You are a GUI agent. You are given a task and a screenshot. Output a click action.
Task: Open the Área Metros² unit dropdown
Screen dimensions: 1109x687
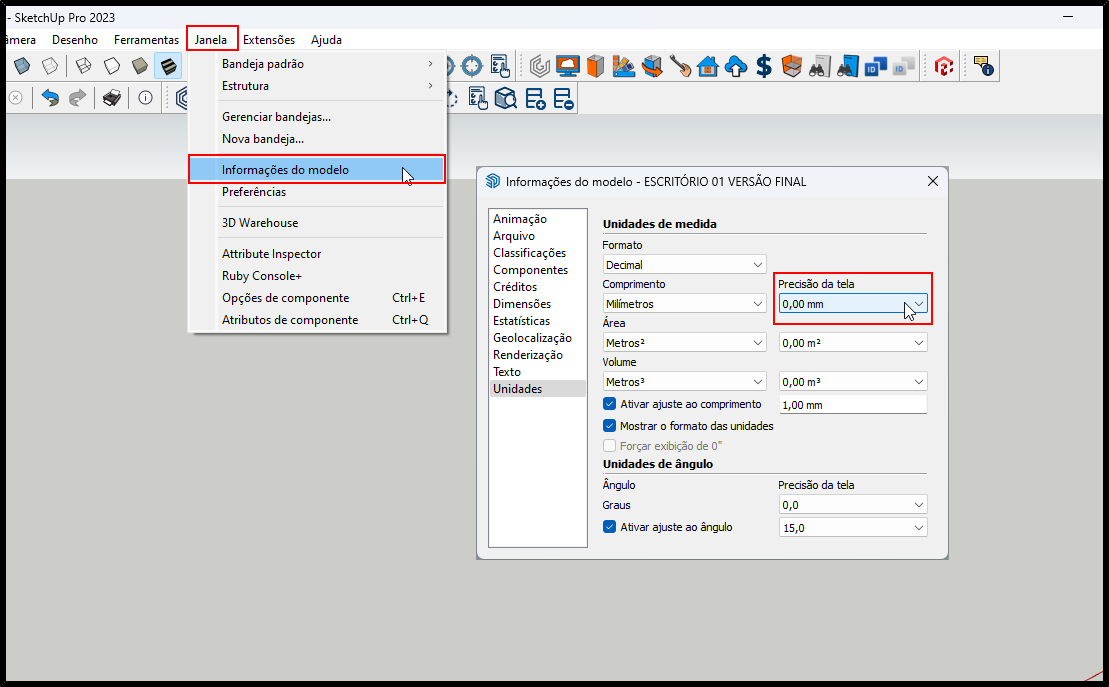coord(684,342)
